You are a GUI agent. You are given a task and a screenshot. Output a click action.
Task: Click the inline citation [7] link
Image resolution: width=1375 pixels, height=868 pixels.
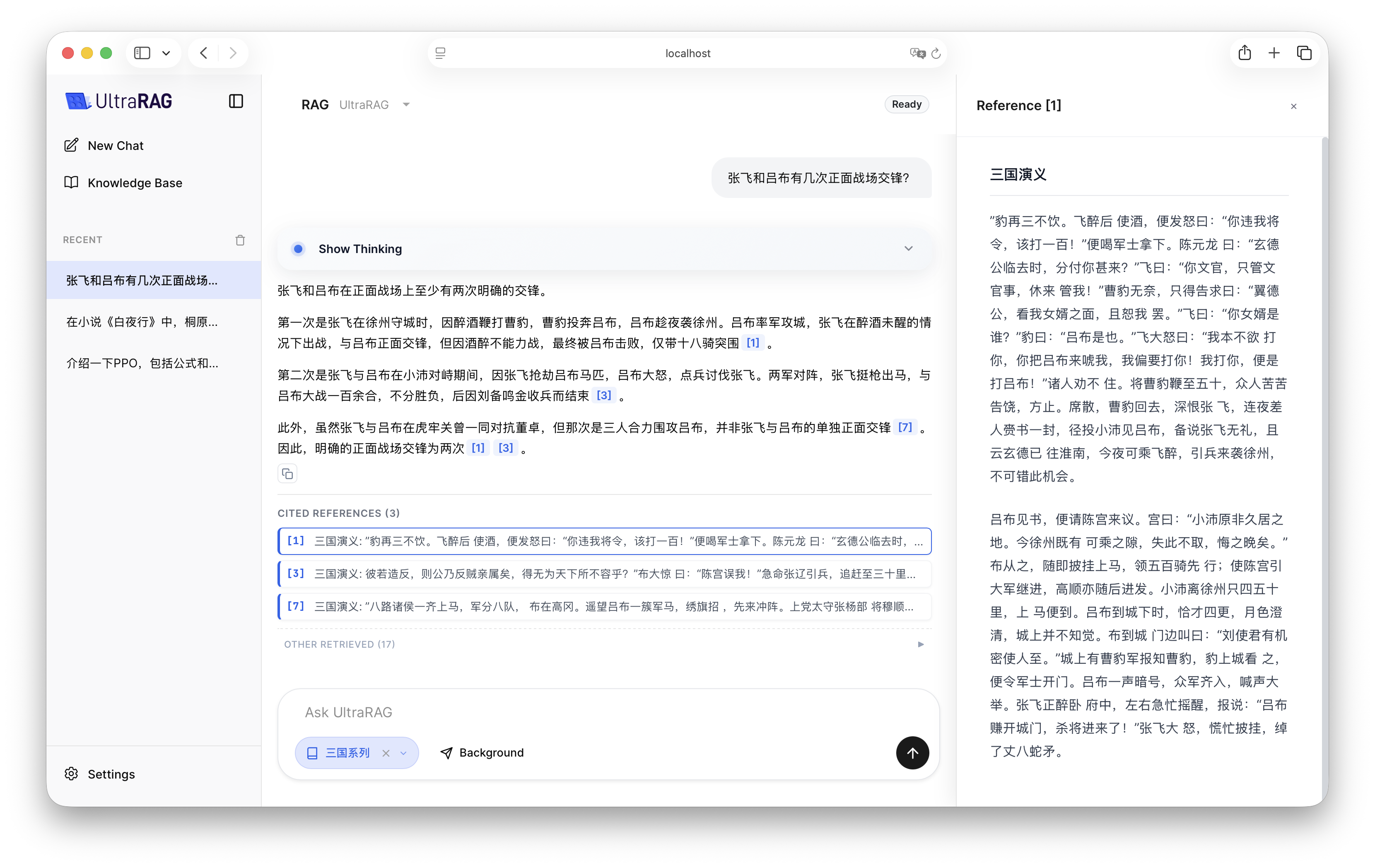click(905, 427)
